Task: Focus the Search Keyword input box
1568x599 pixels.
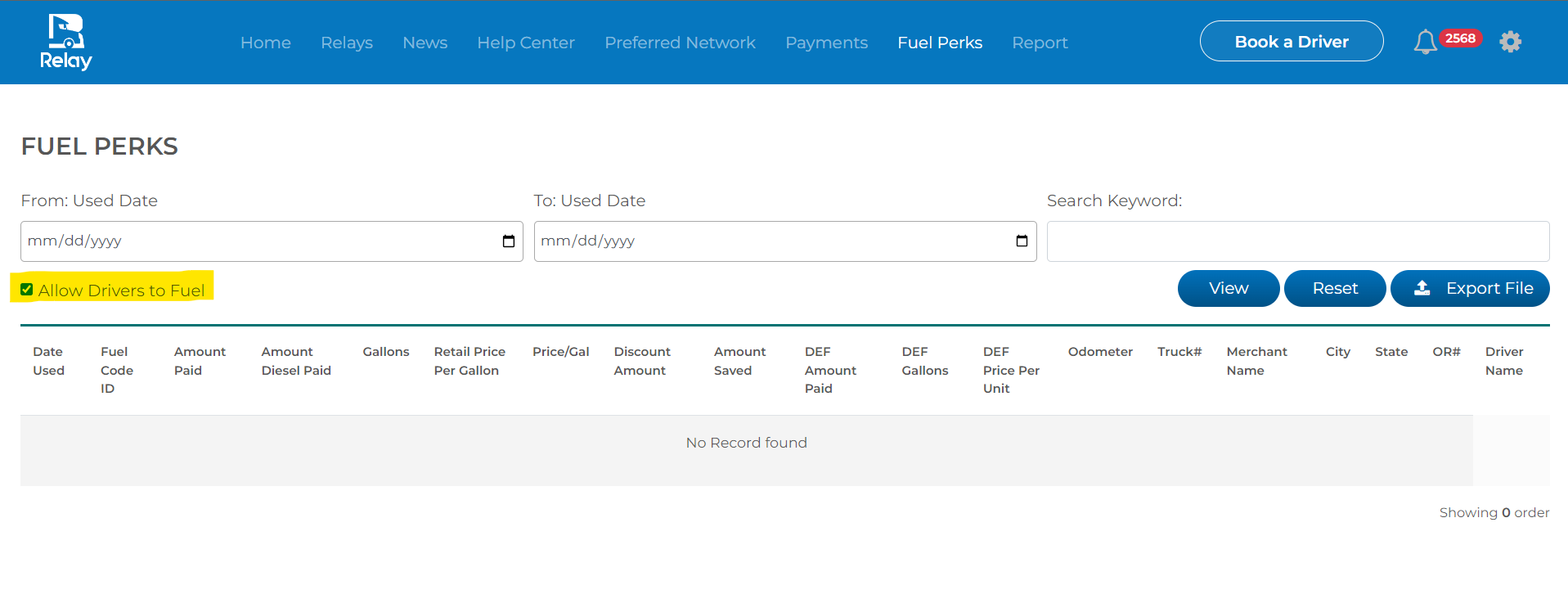Action: click(1297, 241)
